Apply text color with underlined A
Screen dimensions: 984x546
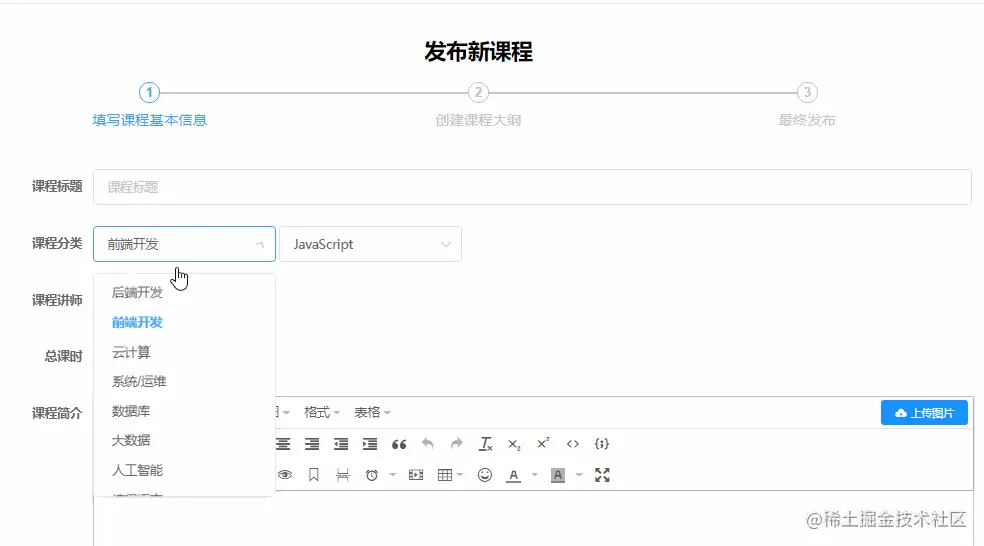click(x=513, y=476)
